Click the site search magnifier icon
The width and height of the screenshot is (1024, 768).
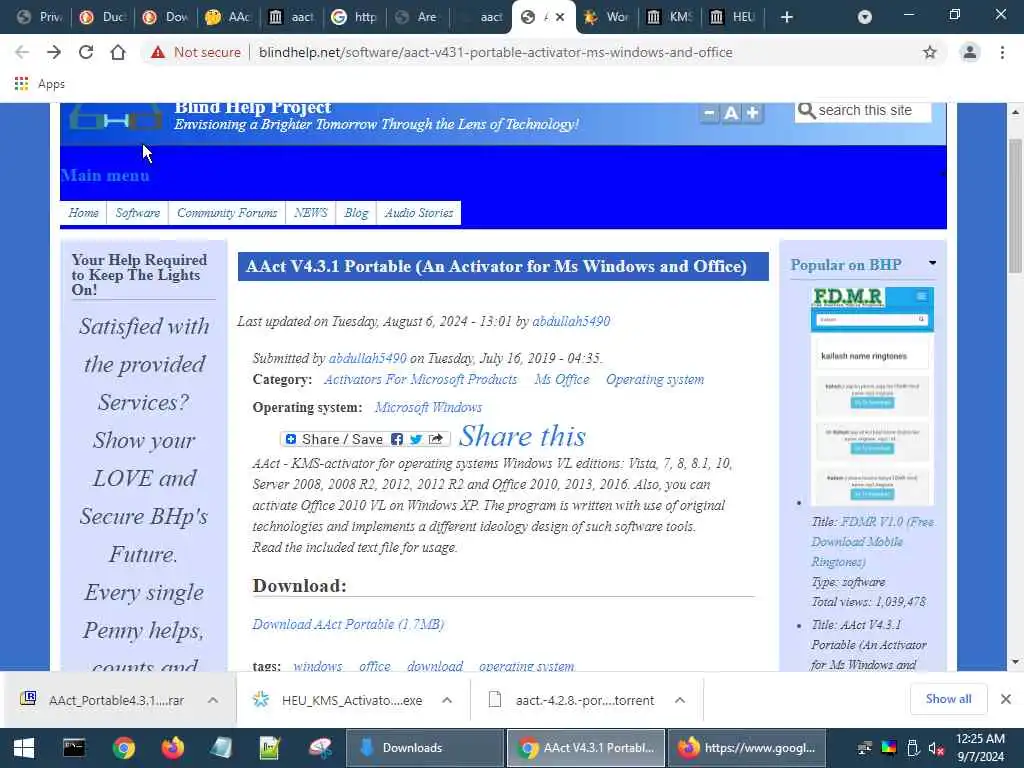pos(807,111)
